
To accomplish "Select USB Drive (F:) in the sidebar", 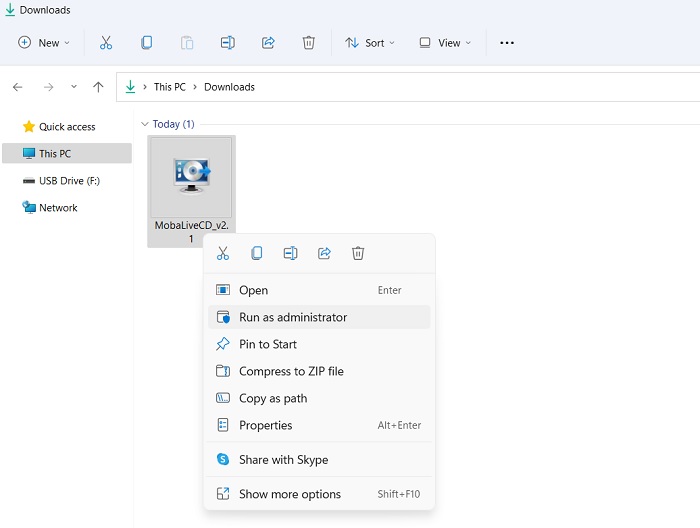I will (68, 181).
